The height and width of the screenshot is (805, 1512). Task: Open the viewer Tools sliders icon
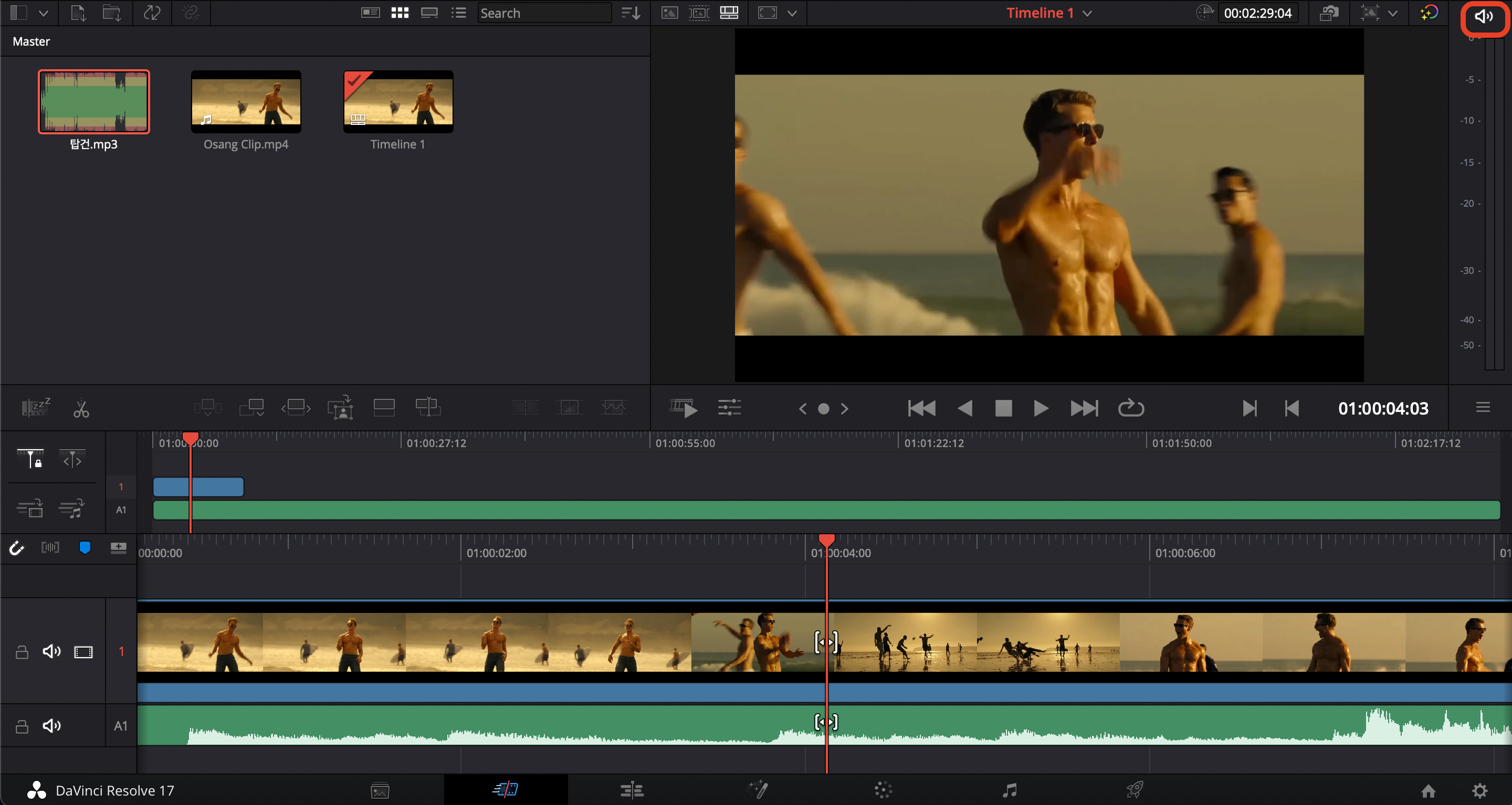[x=730, y=408]
